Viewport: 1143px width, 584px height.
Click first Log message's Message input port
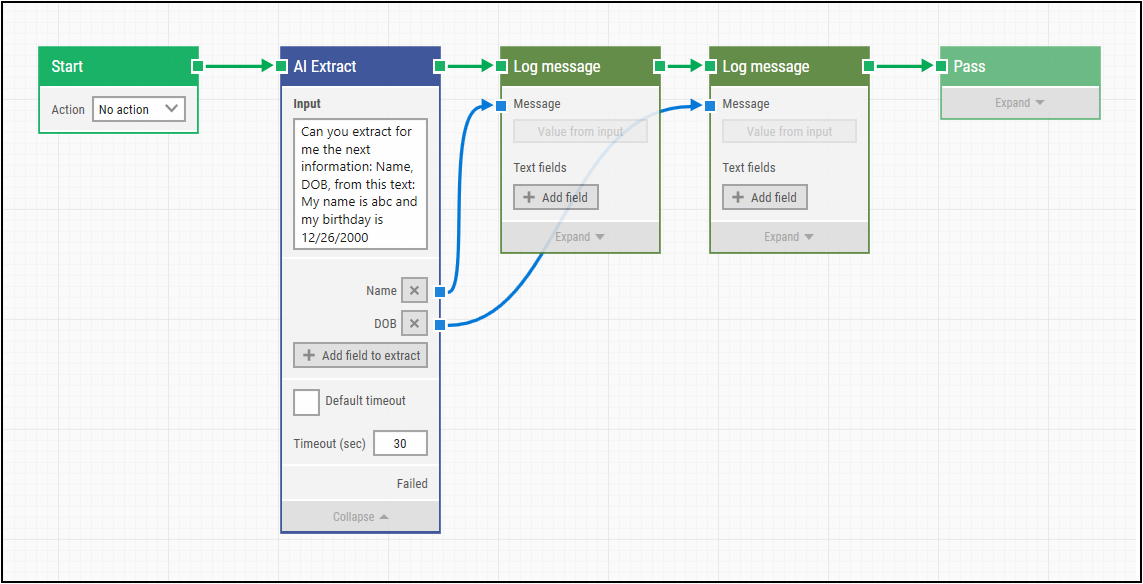click(501, 105)
